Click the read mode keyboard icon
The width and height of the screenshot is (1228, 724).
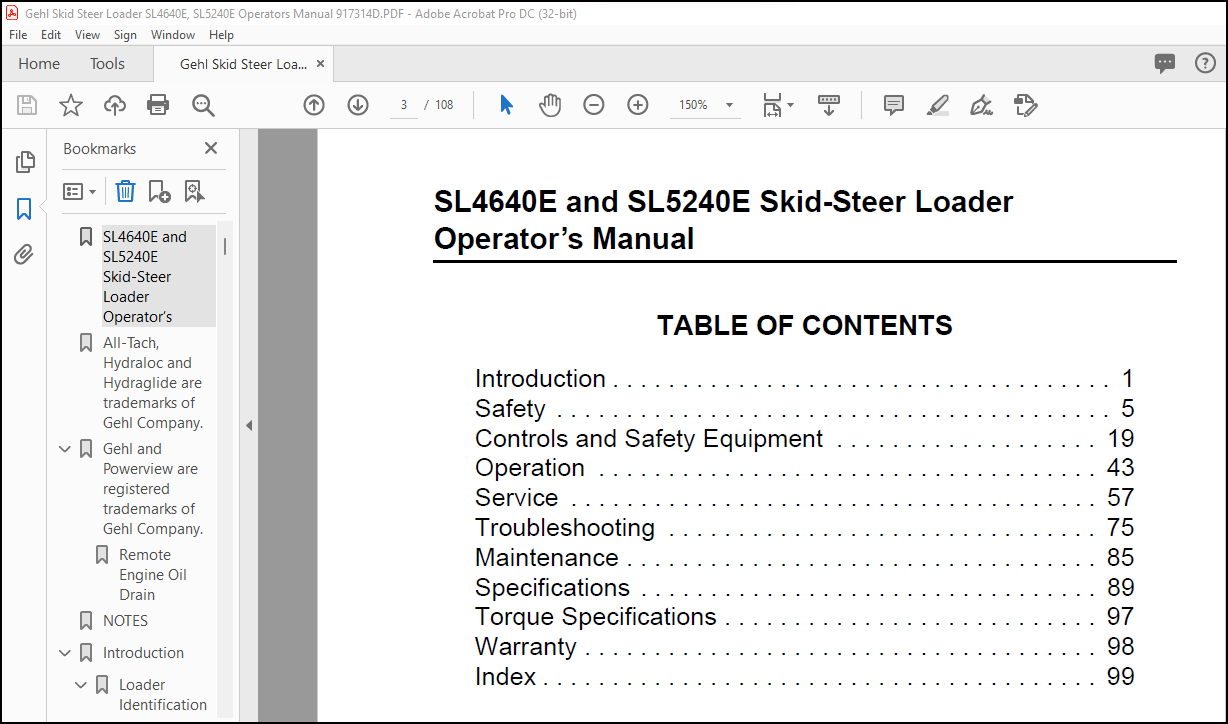[x=829, y=105]
